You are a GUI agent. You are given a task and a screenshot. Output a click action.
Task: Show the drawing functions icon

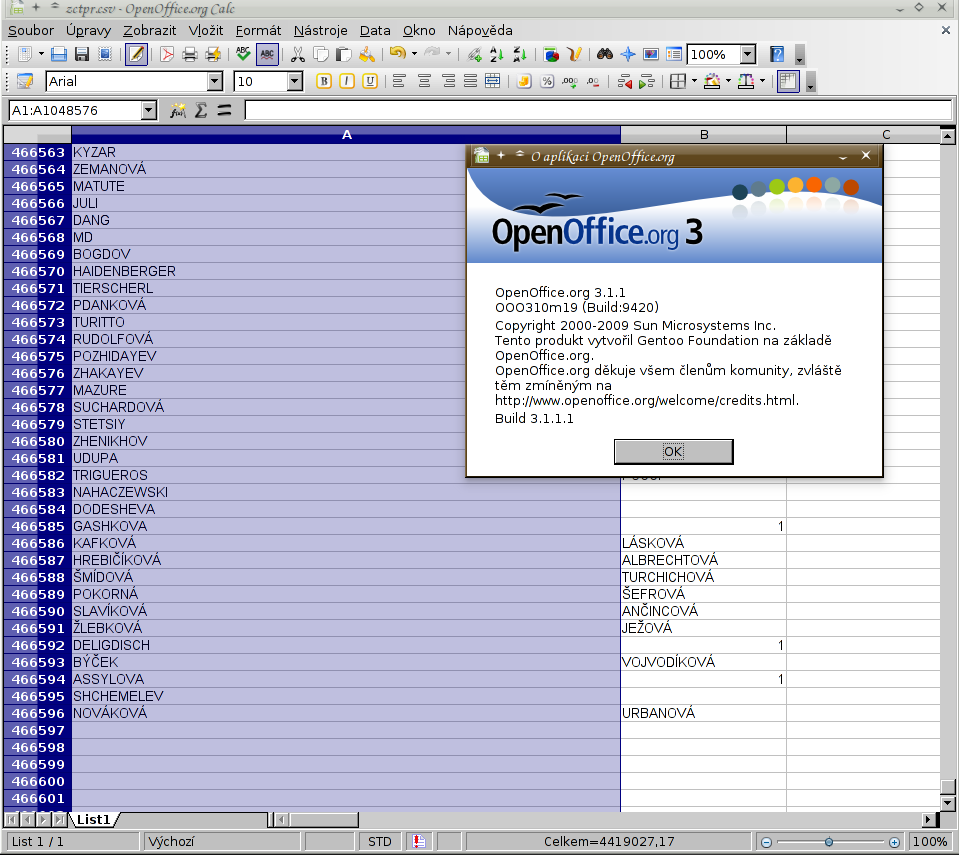(x=574, y=54)
